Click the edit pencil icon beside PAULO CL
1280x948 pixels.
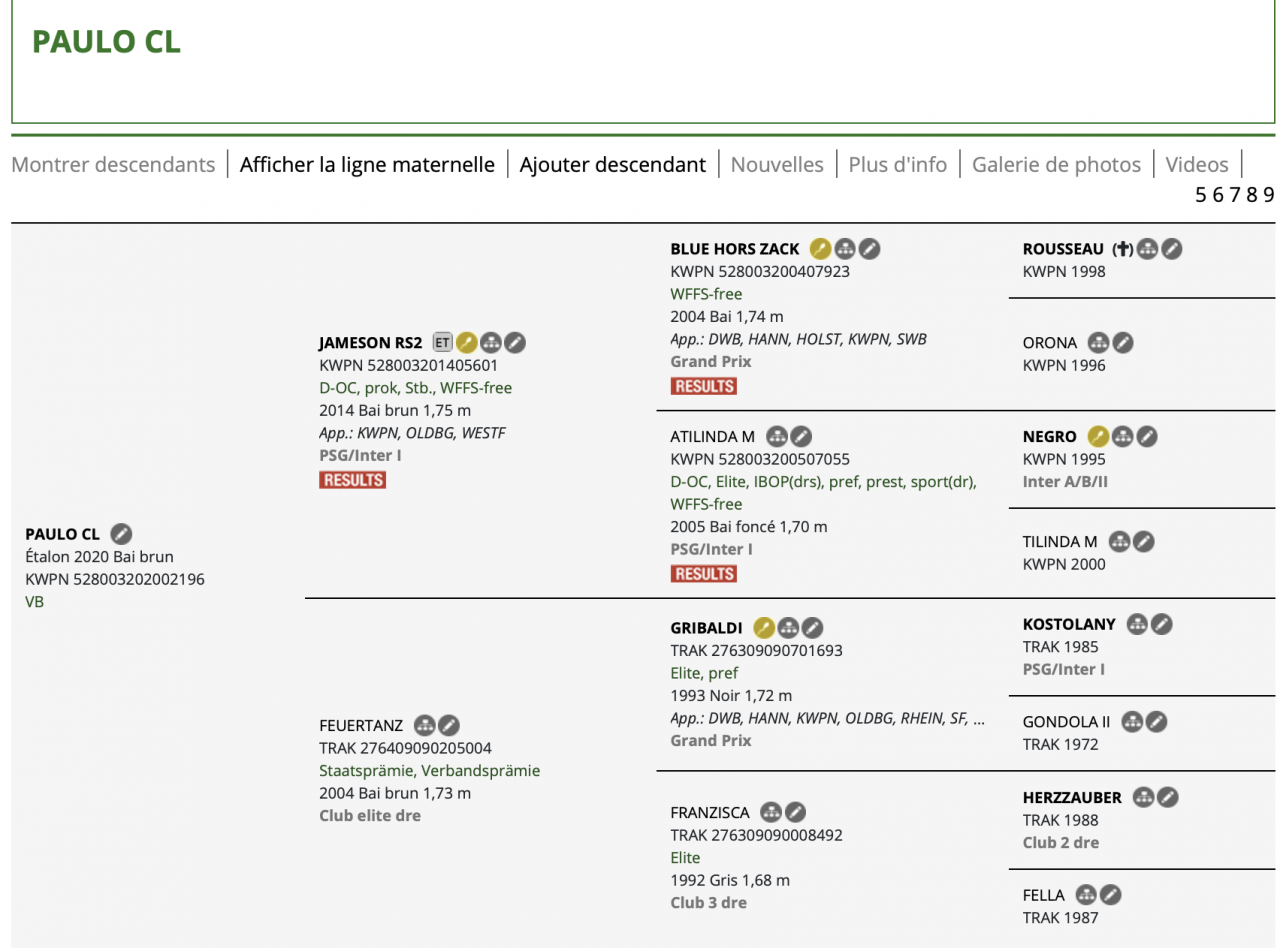121,534
